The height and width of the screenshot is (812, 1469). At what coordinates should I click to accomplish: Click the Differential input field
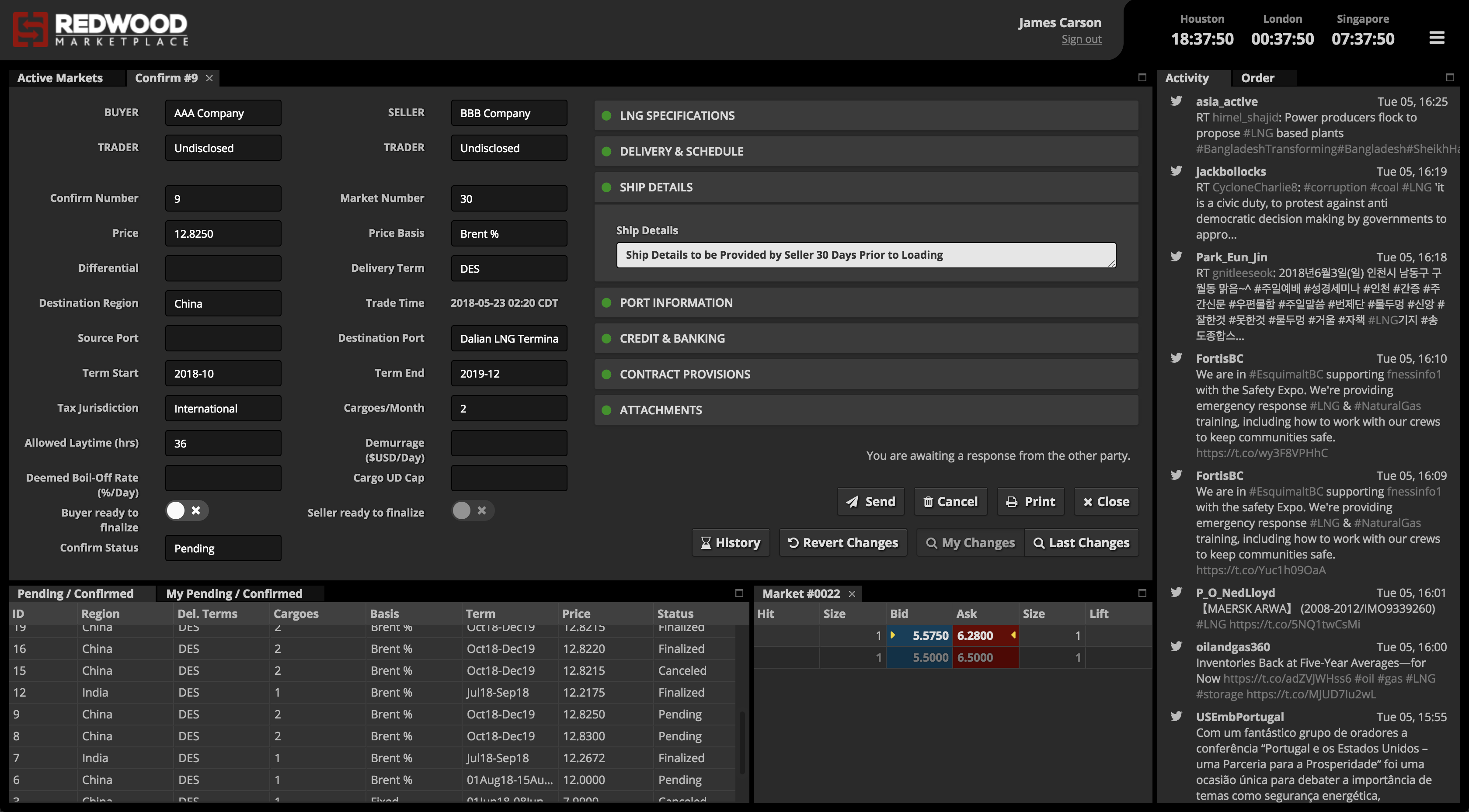click(x=223, y=268)
